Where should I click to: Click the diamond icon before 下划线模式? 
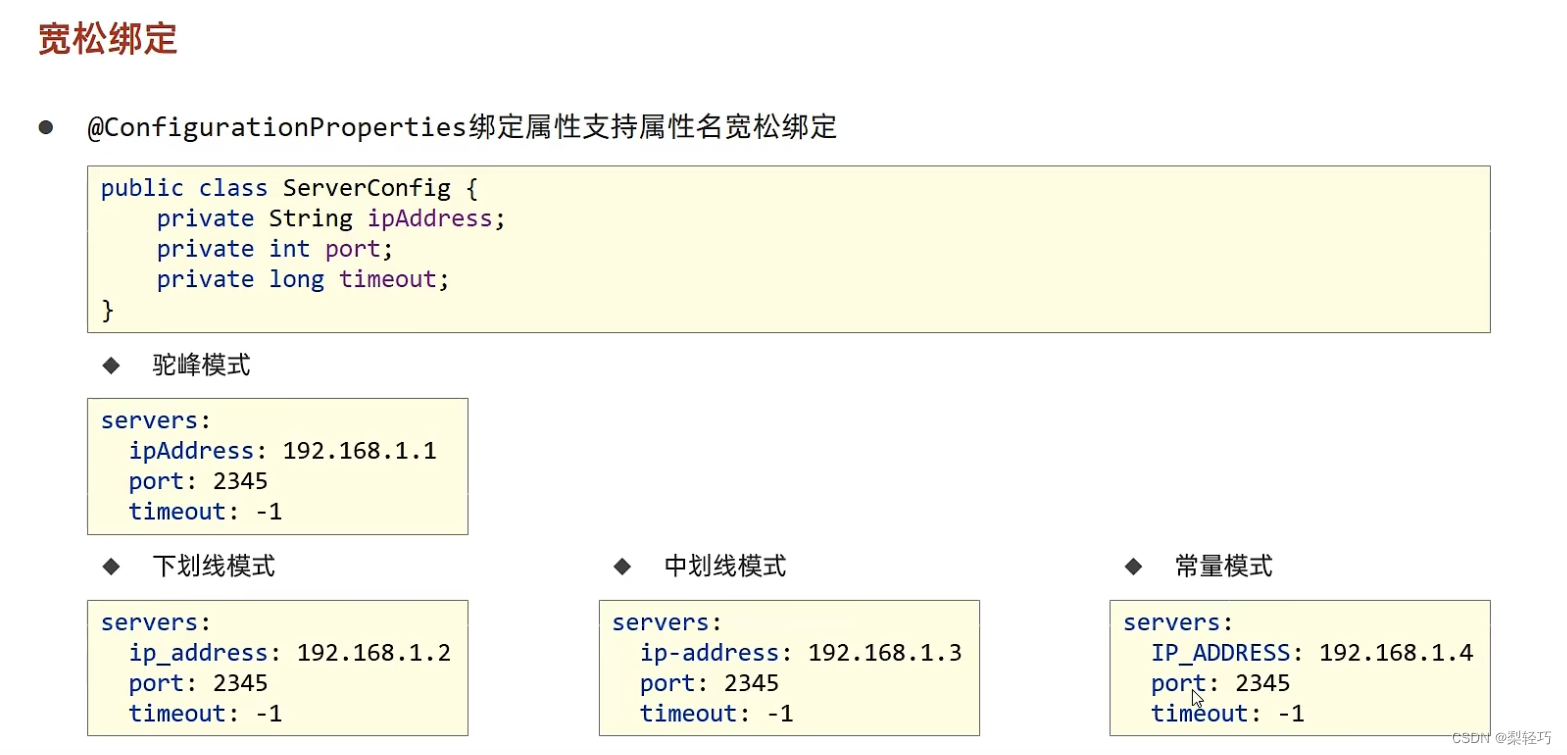point(113,568)
